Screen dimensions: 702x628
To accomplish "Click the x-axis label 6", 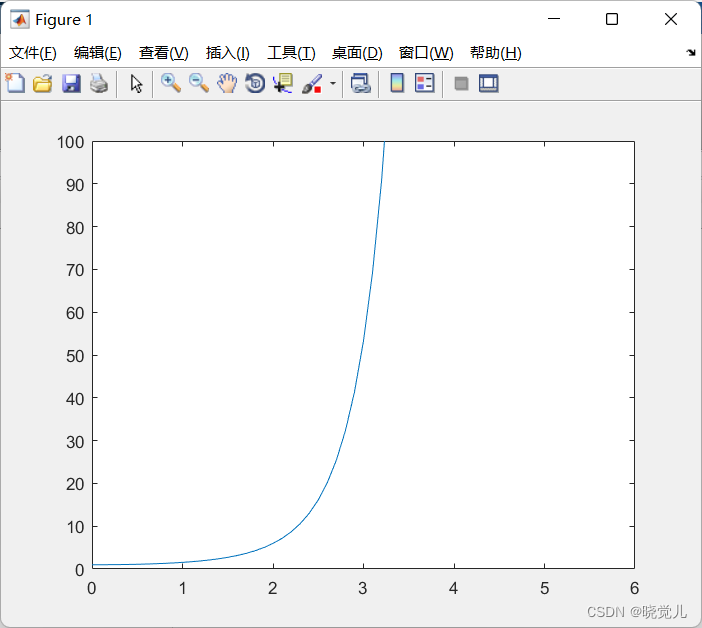I will 634,588.
